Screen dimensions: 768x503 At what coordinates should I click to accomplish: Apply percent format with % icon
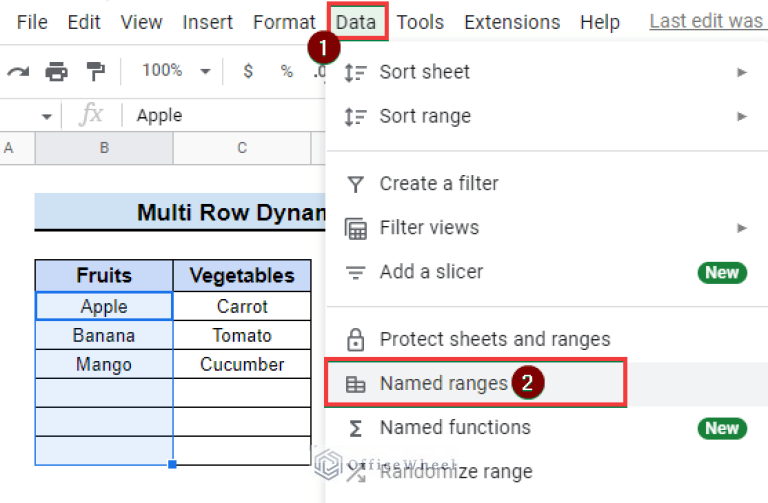click(x=286, y=71)
